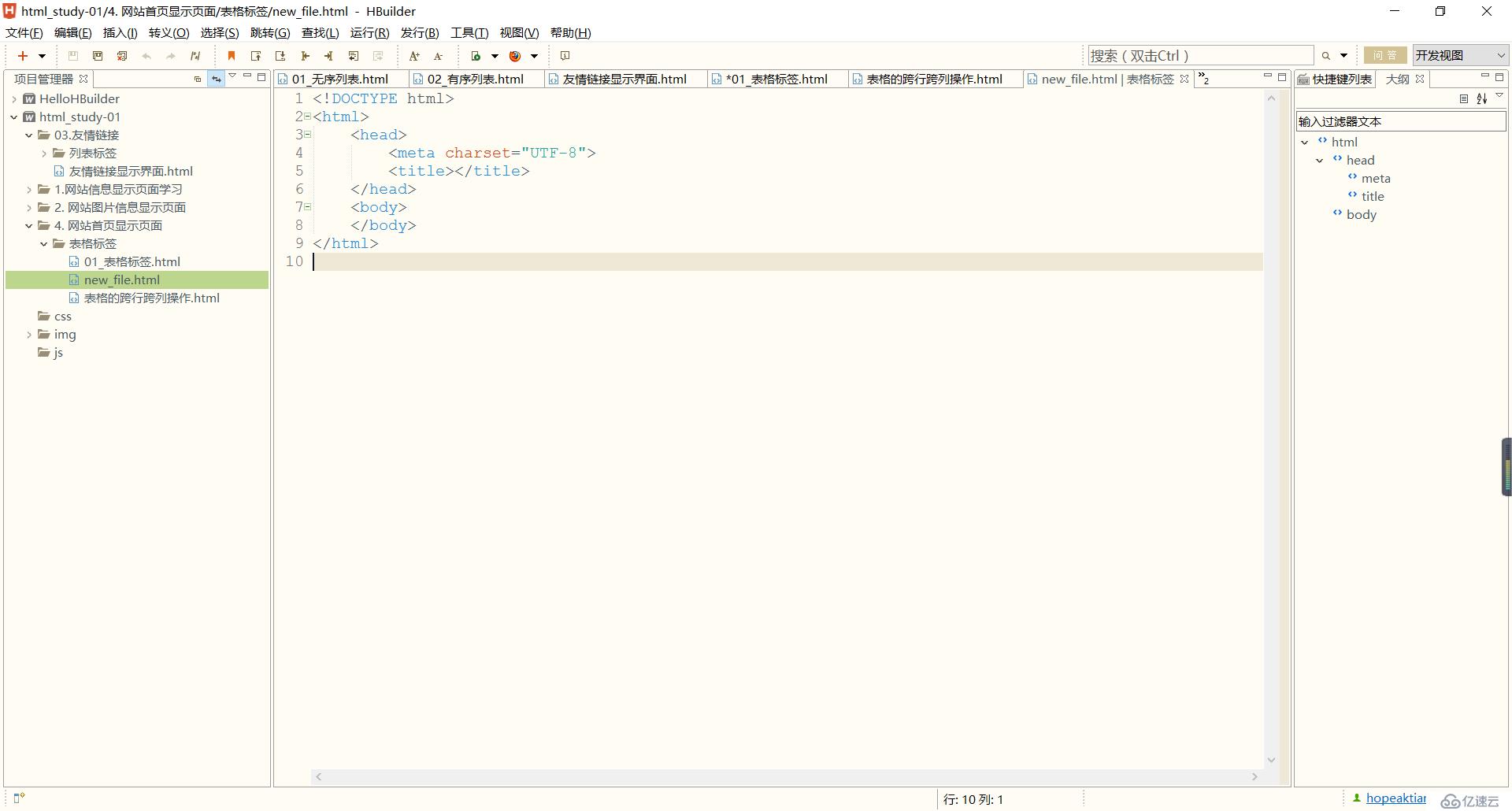Image resolution: width=1512 pixels, height=811 pixels.
Task: Open the 运行(R) menu
Action: pos(369,32)
